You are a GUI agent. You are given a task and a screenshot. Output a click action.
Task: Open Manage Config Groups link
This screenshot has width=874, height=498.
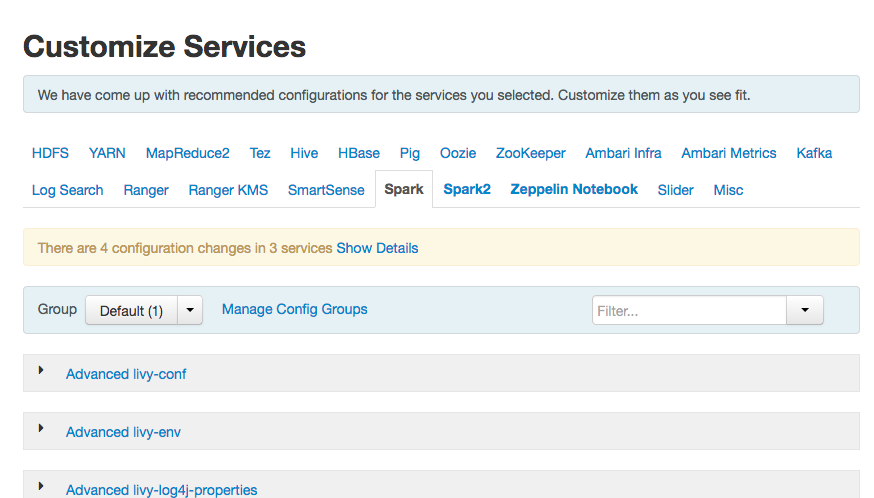[x=294, y=309]
